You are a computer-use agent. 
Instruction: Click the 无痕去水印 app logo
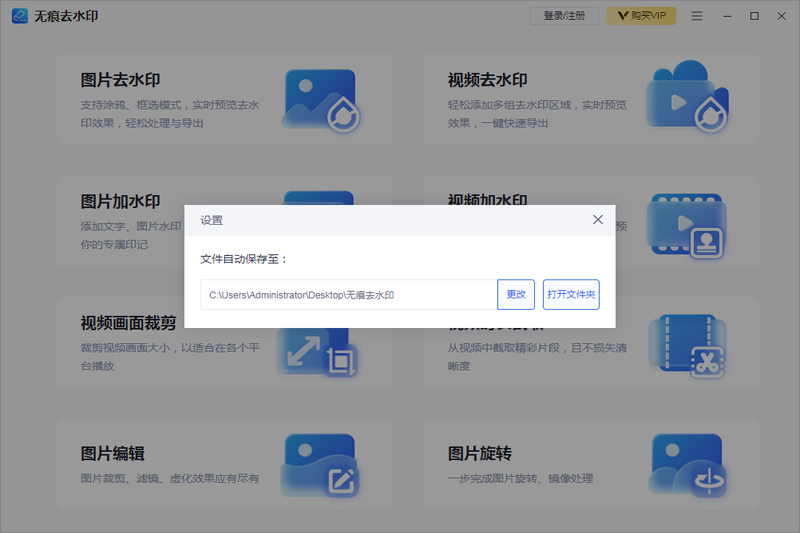tap(19, 16)
